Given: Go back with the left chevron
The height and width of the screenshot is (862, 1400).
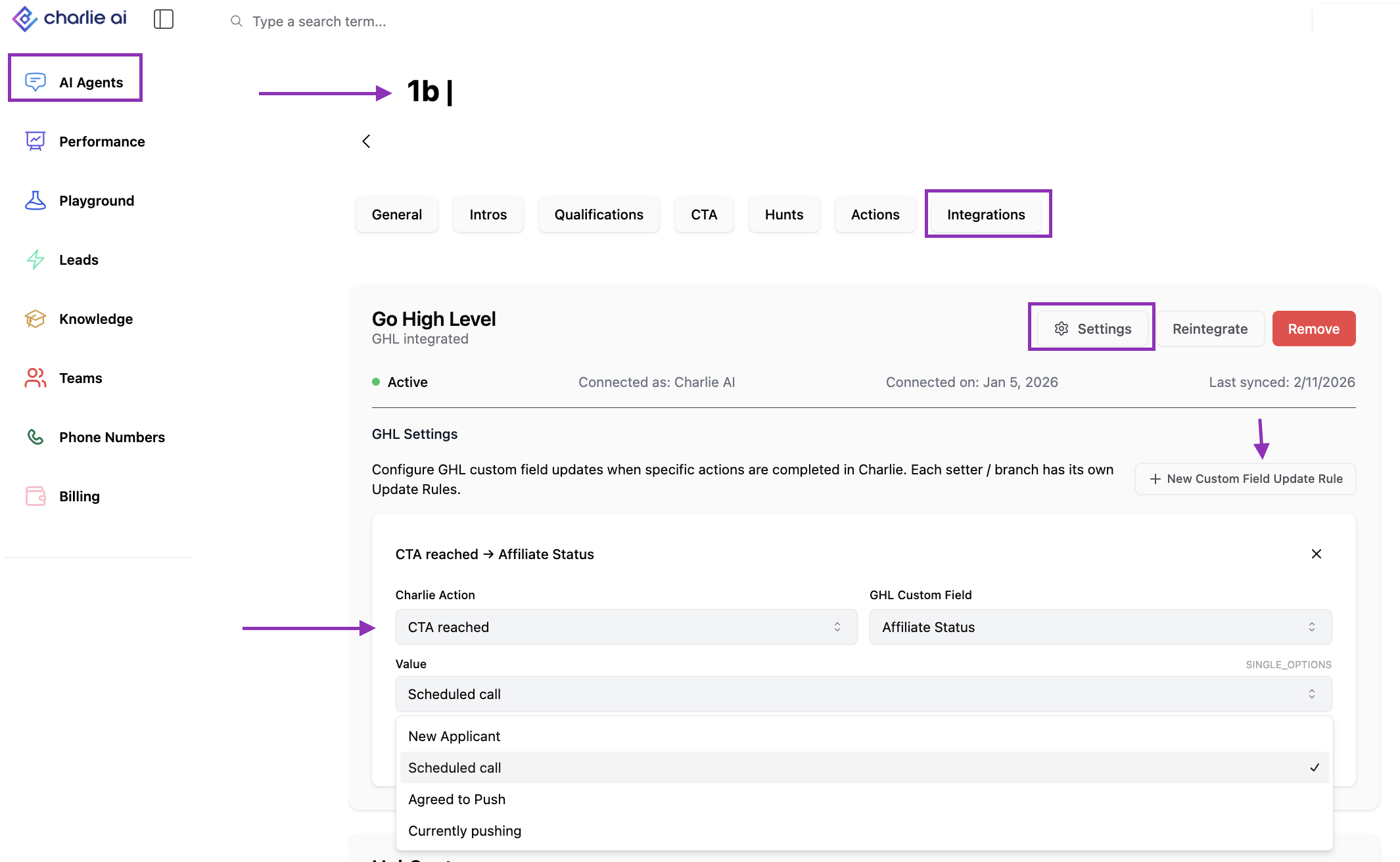Looking at the screenshot, I should pyautogui.click(x=366, y=141).
